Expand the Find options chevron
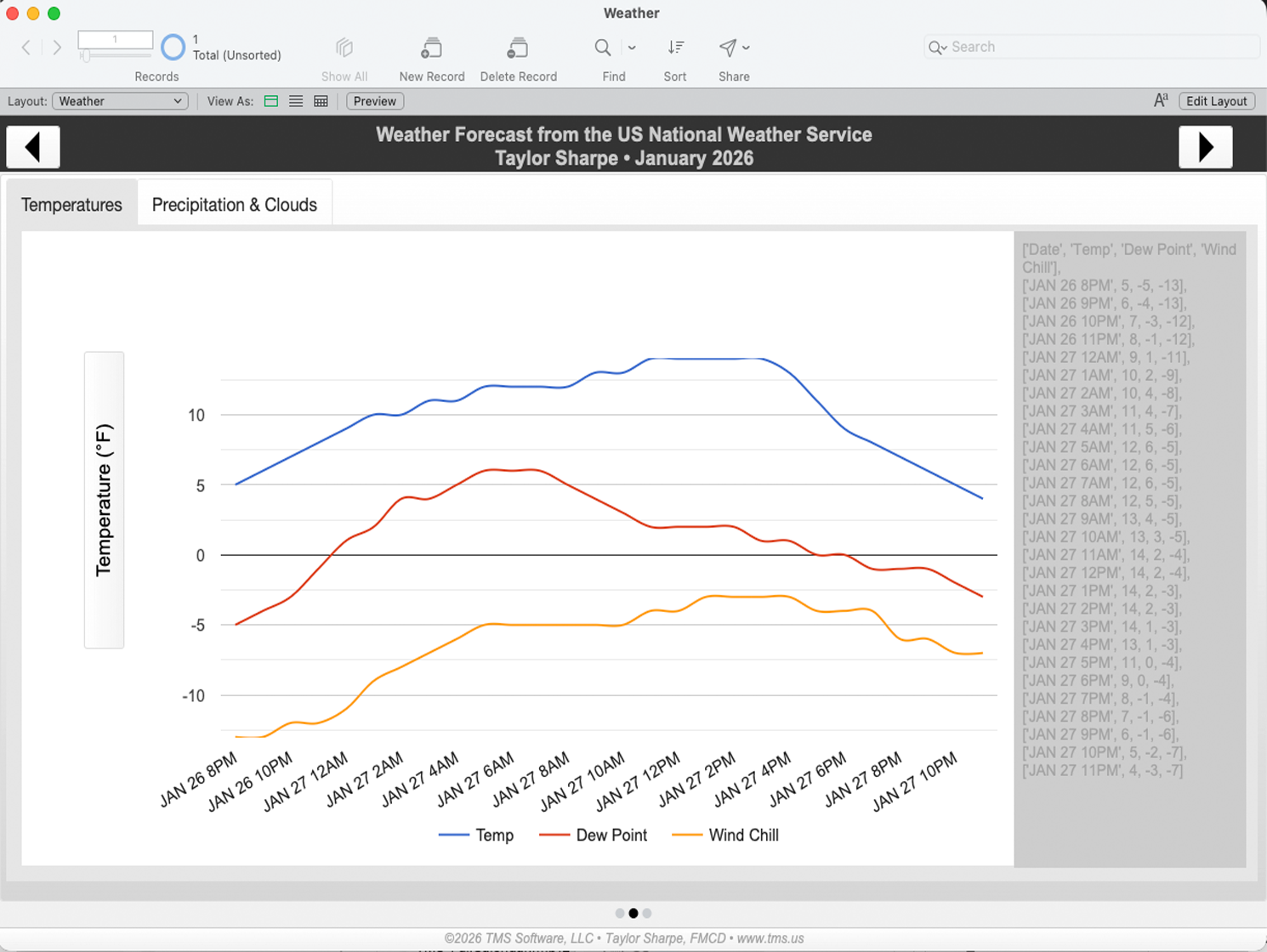 632,48
